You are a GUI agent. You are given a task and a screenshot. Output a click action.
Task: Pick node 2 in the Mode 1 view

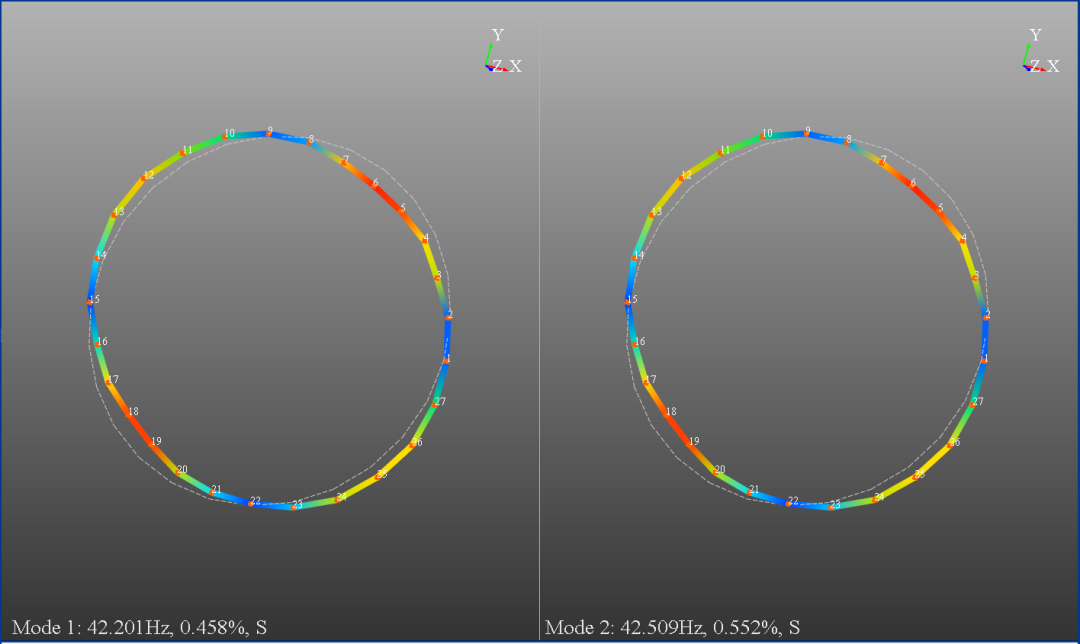click(448, 317)
